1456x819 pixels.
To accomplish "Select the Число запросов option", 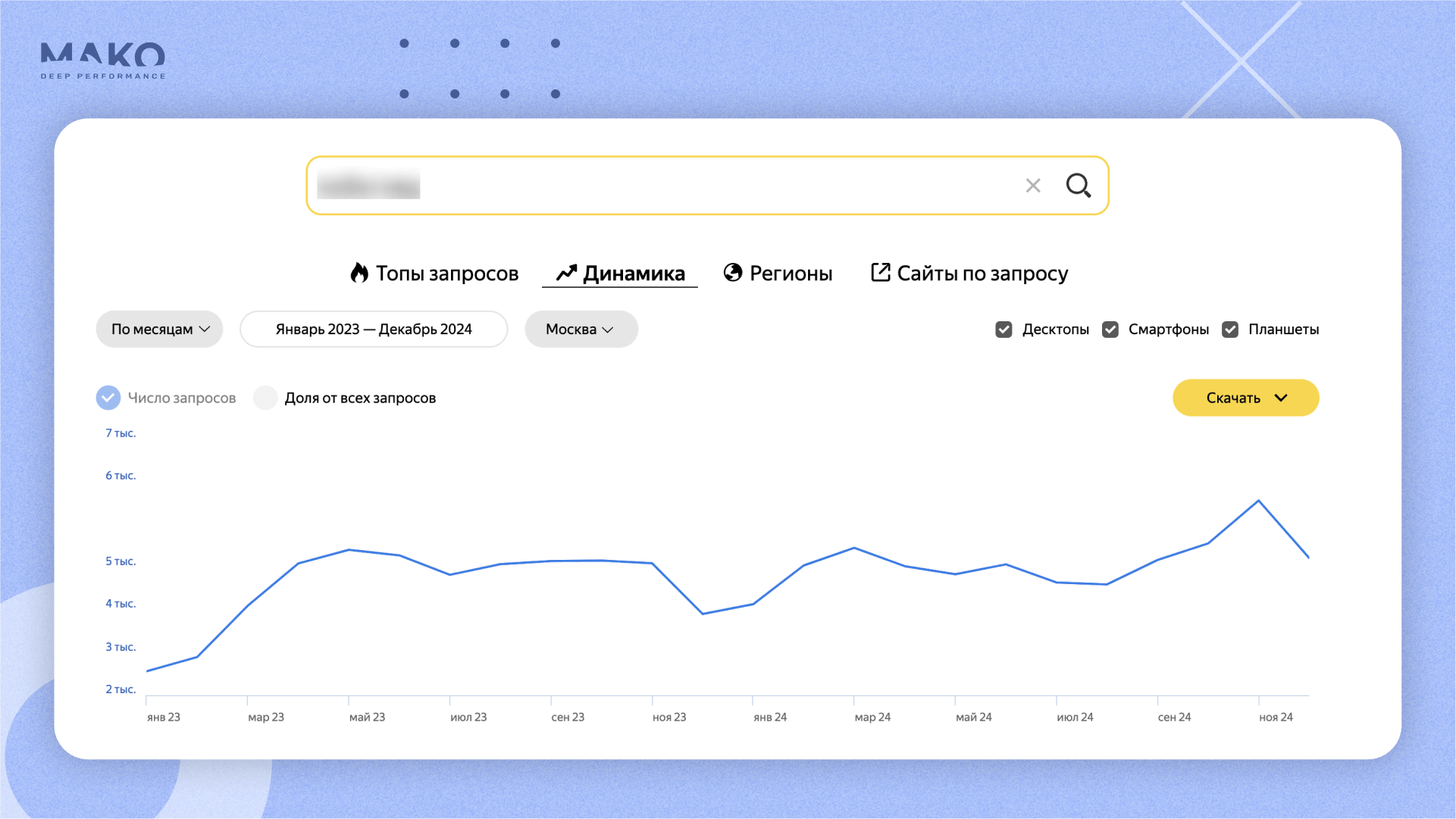I will (108, 398).
